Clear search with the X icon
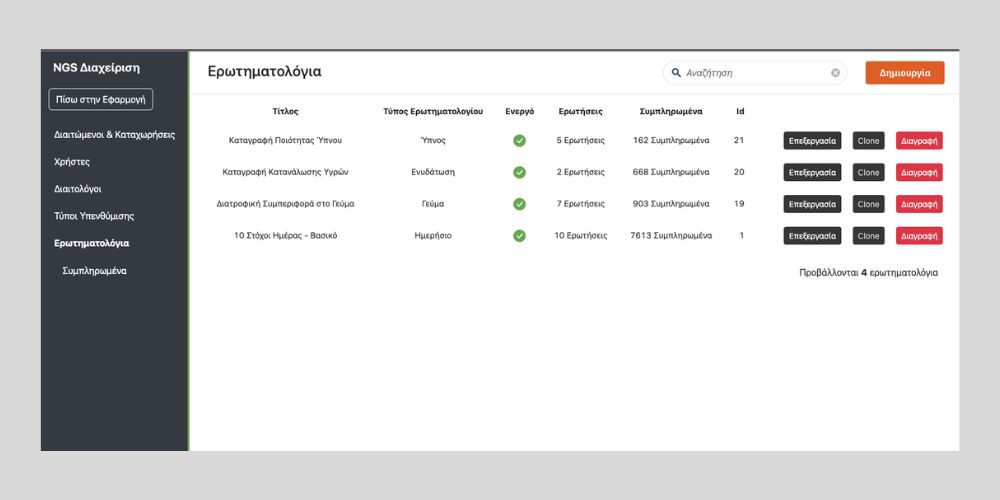Screen dimensions: 1000x500 [x=835, y=73]
